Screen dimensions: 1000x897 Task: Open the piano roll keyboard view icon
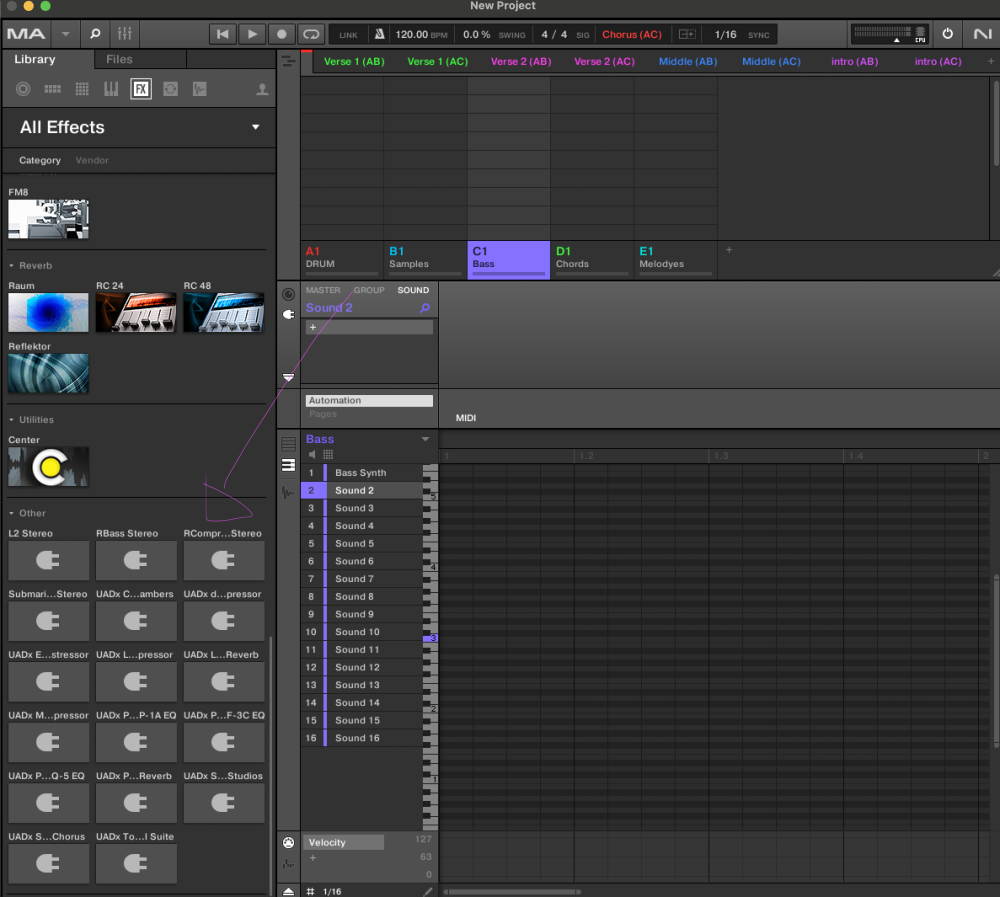pyautogui.click(x=288, y=465)
